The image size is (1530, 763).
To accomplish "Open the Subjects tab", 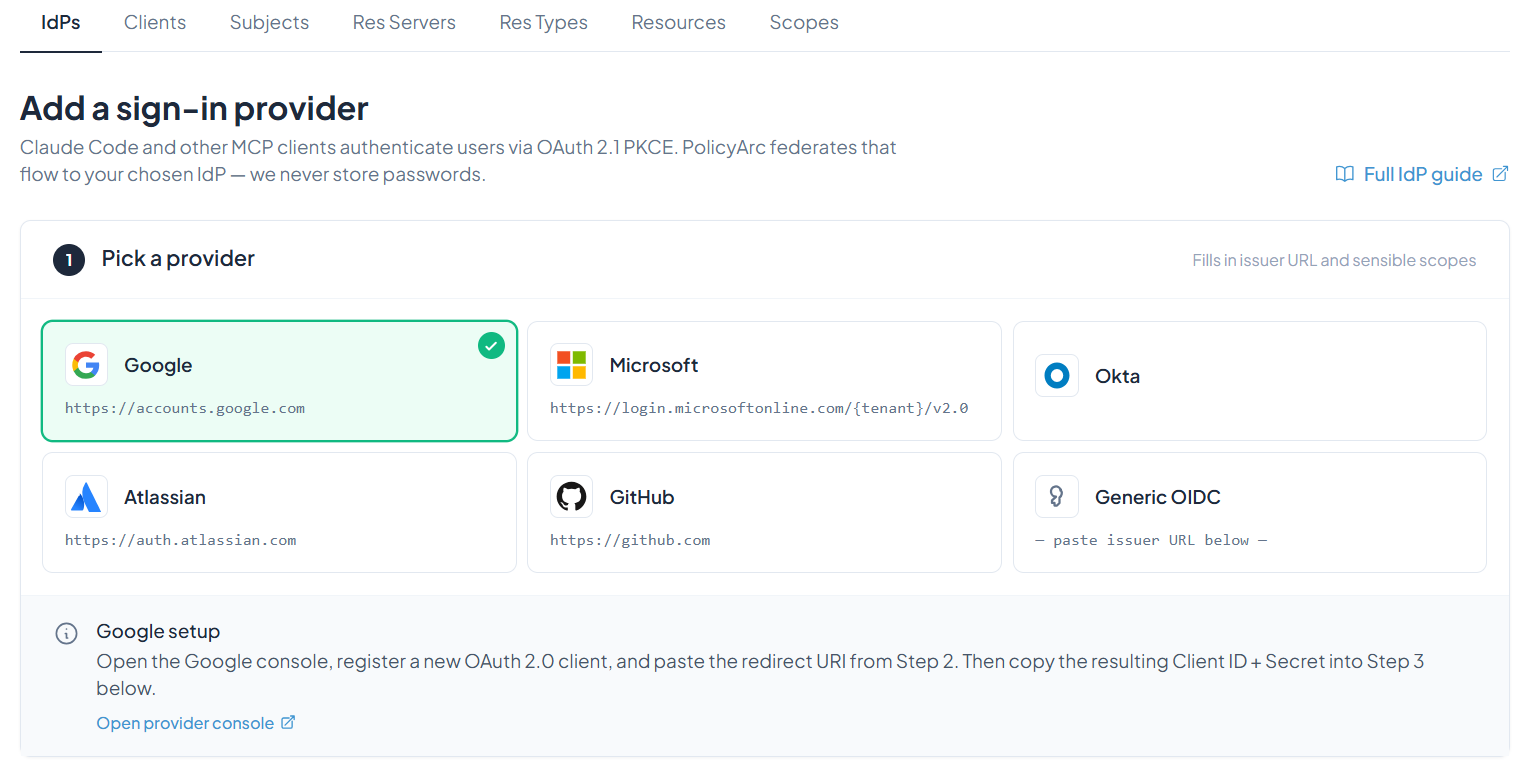I will click(269, 22).
